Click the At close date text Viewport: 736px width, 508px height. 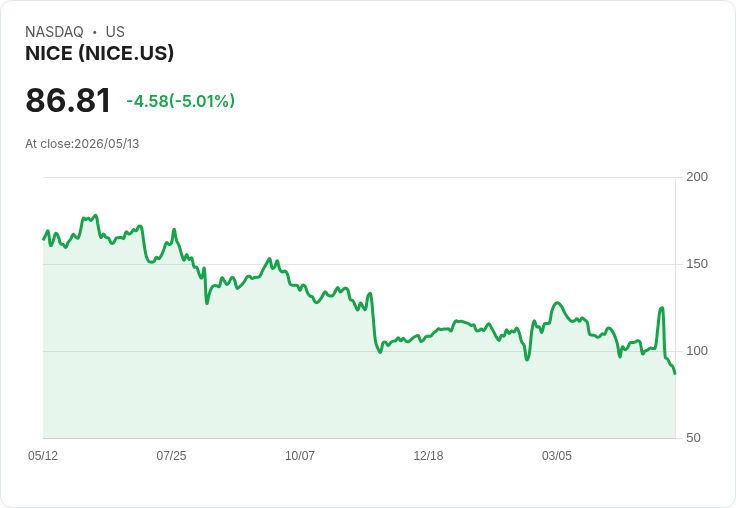pyautogui.click(x=82, y=144)
